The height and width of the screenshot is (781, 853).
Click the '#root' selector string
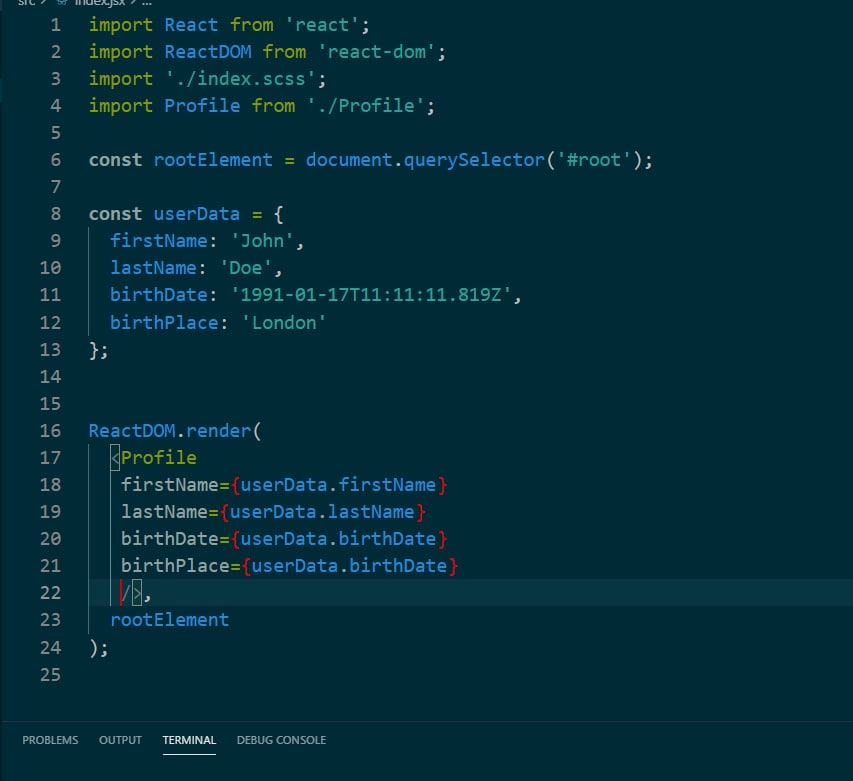[x=594, y=160]
